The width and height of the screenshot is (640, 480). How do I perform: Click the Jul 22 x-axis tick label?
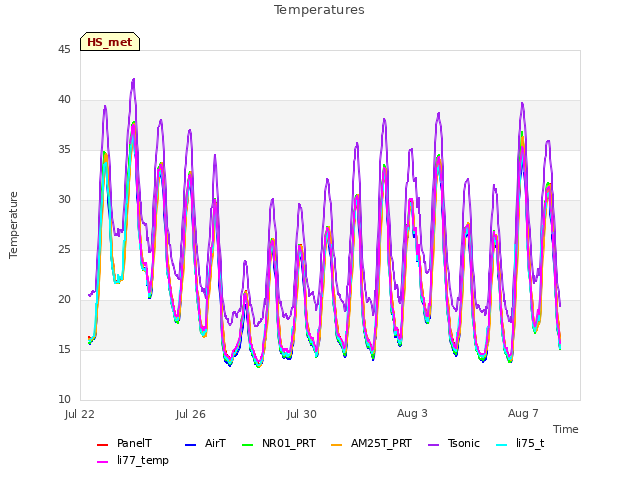pos(80,414)
